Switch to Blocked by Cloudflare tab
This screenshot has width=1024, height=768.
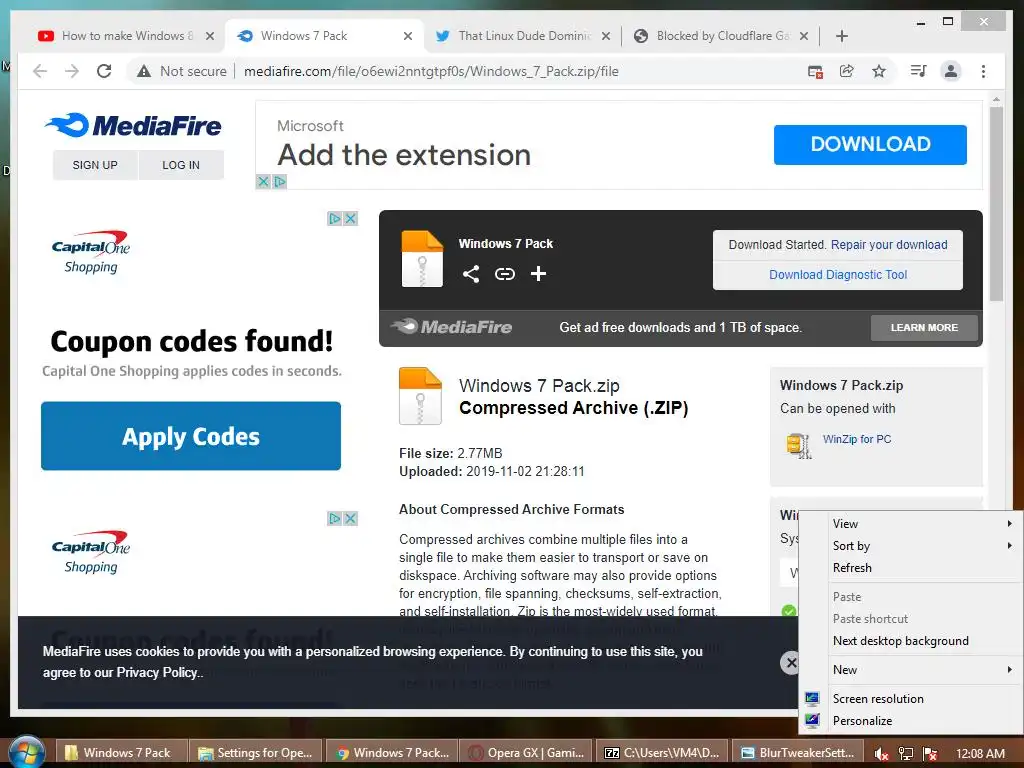click(723, 36)
